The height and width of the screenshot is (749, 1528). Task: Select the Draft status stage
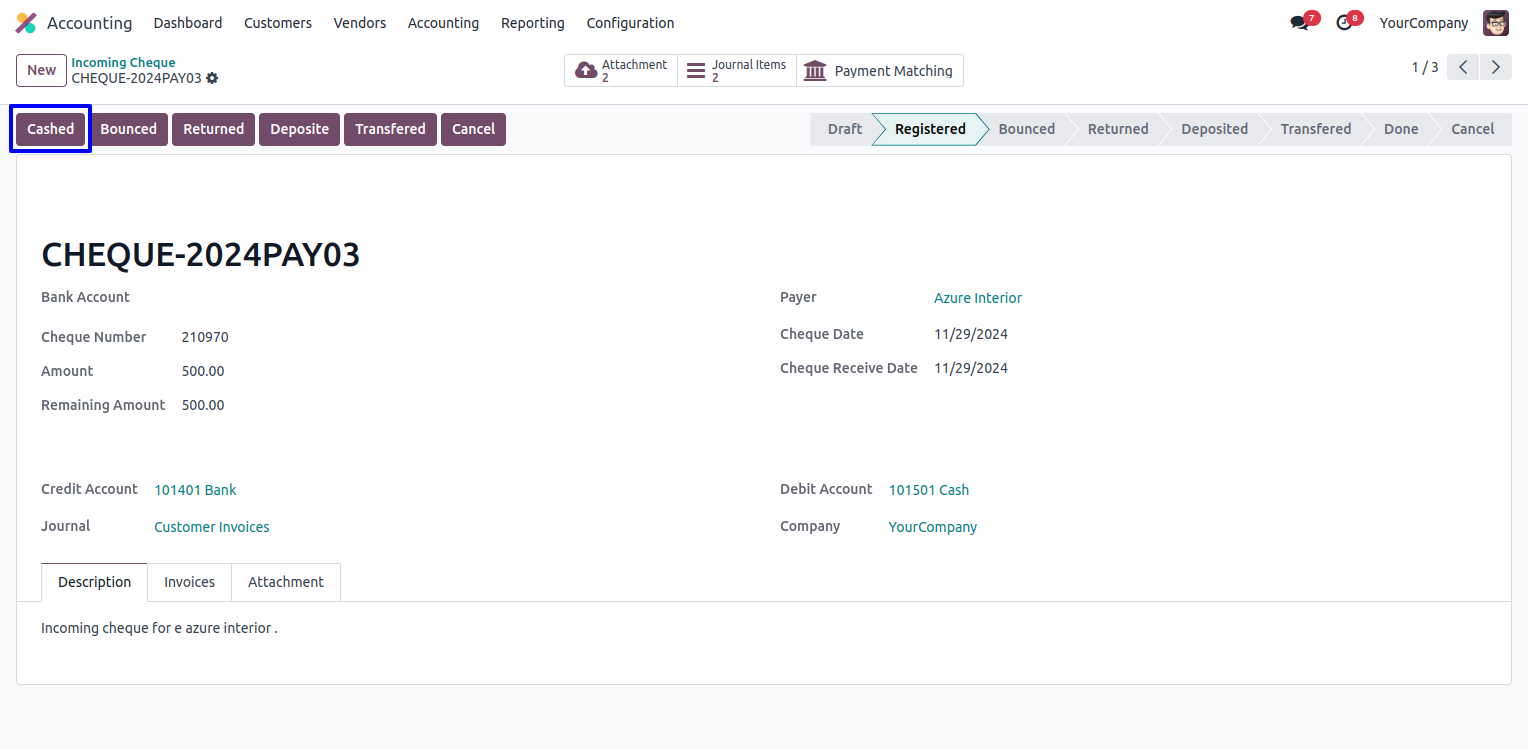pyautogui.click(x=844, y=129)
